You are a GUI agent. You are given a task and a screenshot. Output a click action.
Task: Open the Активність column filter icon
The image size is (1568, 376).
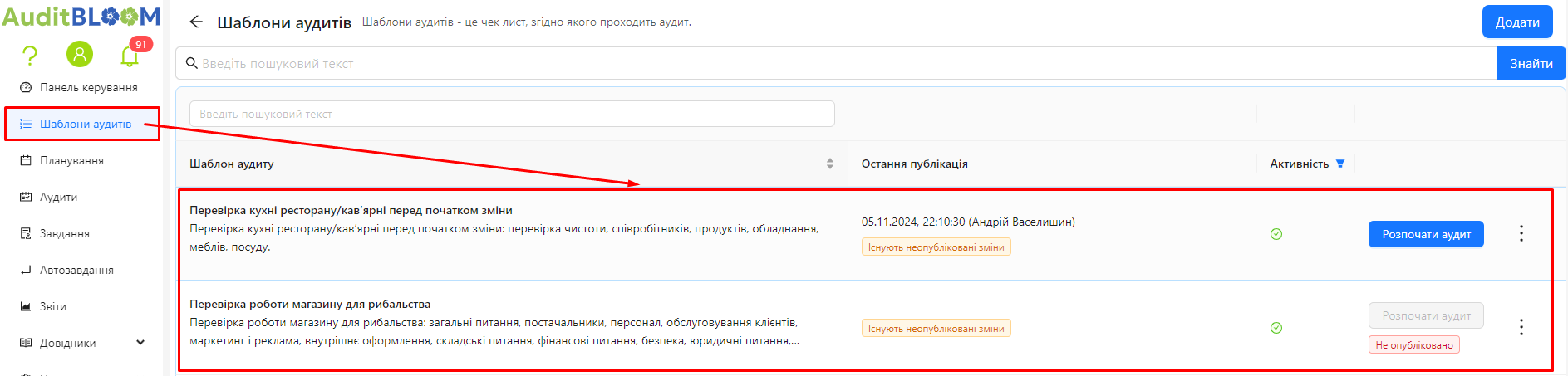(x=1339, y=164)
